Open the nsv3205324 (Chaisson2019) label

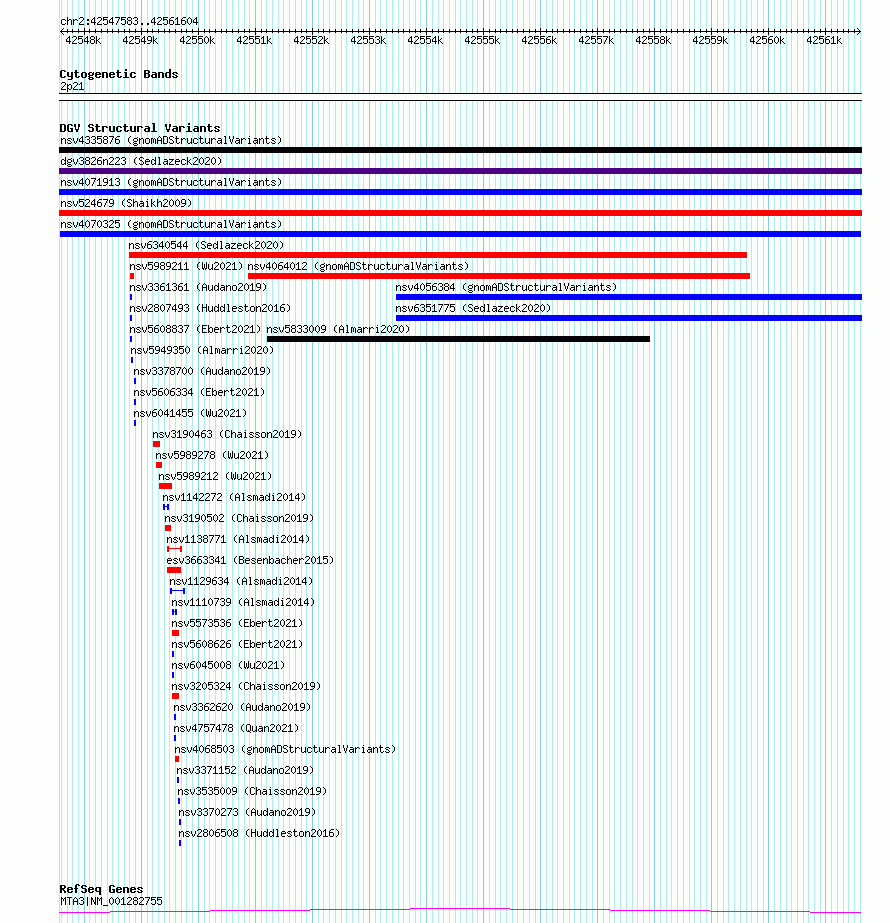(246, 686)
